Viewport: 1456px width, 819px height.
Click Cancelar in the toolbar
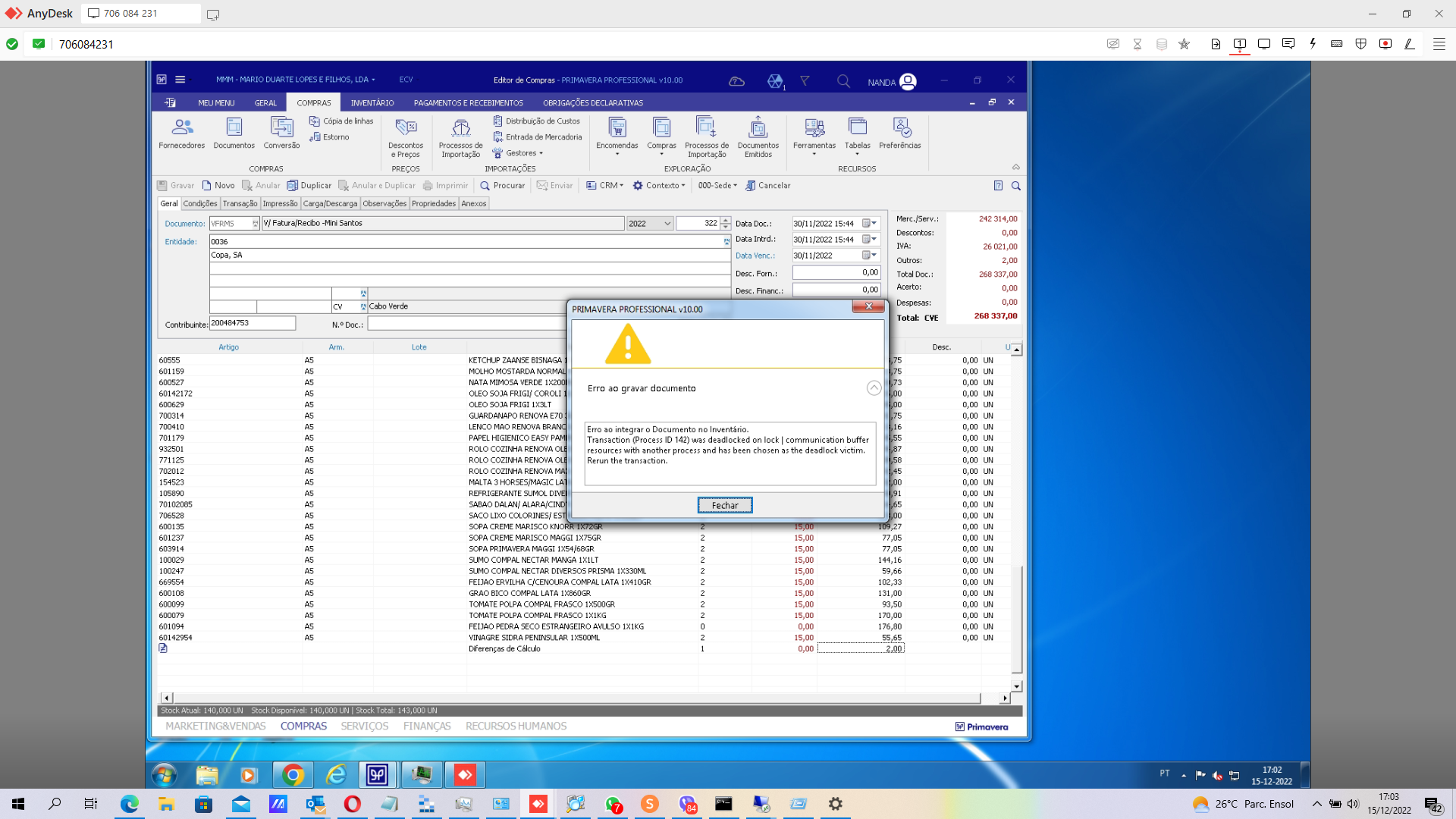(767, 185)
